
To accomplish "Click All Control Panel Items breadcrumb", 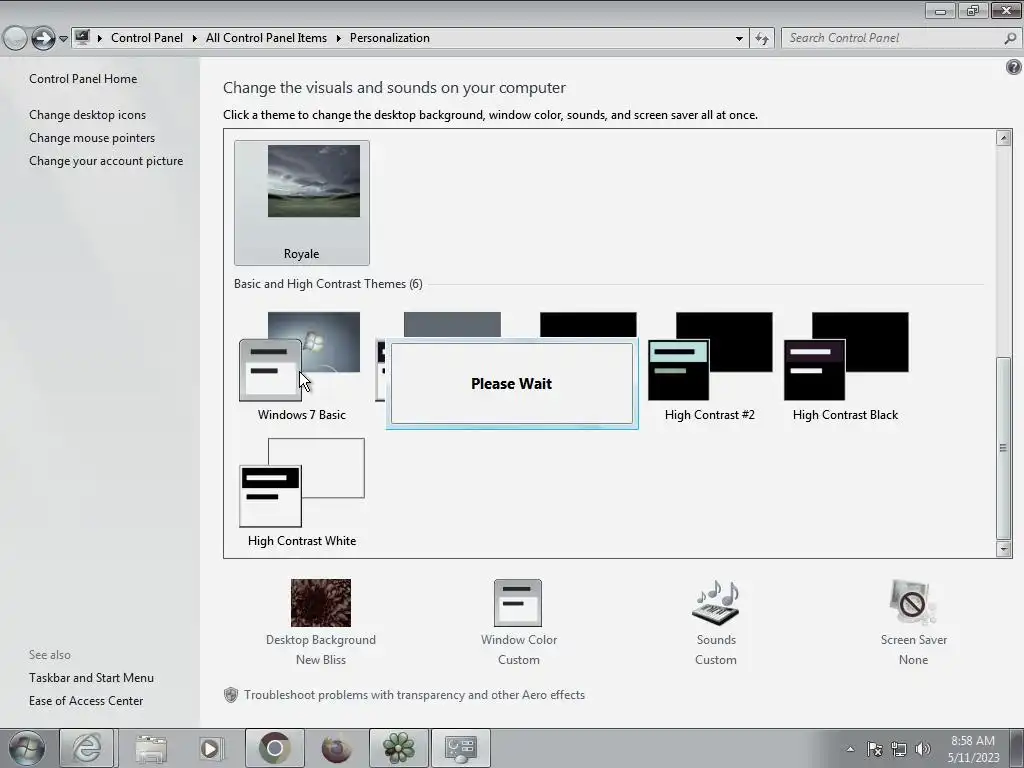I will 266,38.
